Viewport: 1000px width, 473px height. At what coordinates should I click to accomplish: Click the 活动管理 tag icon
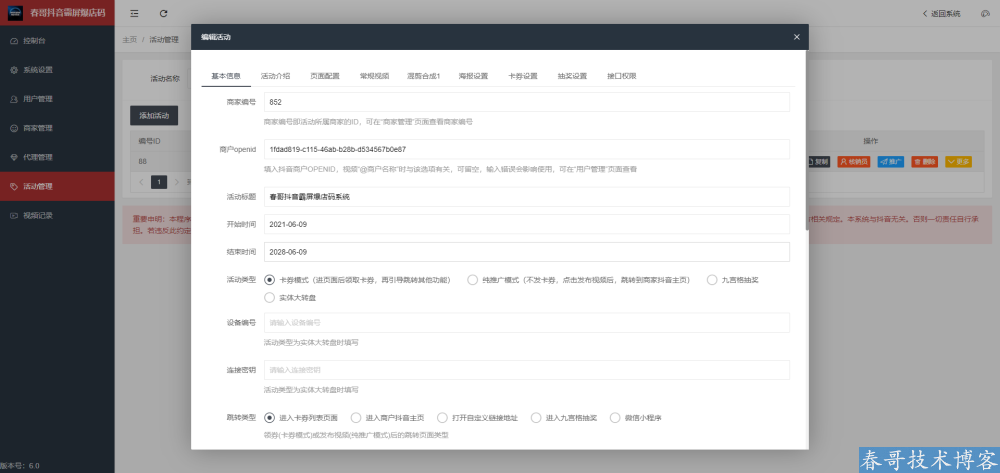click(14, 186)
